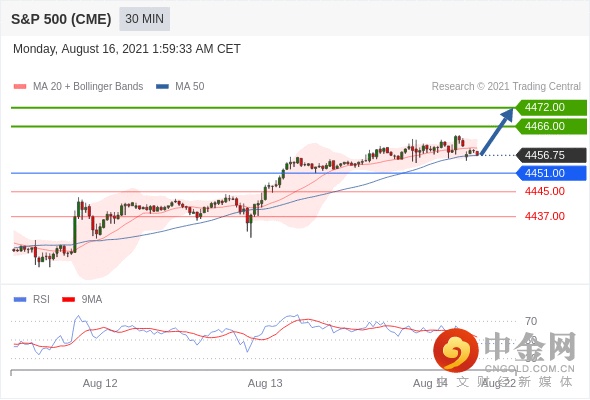Click the blue RSI legend swatch
The image size is (590, 400).
(x=20, y=300)
